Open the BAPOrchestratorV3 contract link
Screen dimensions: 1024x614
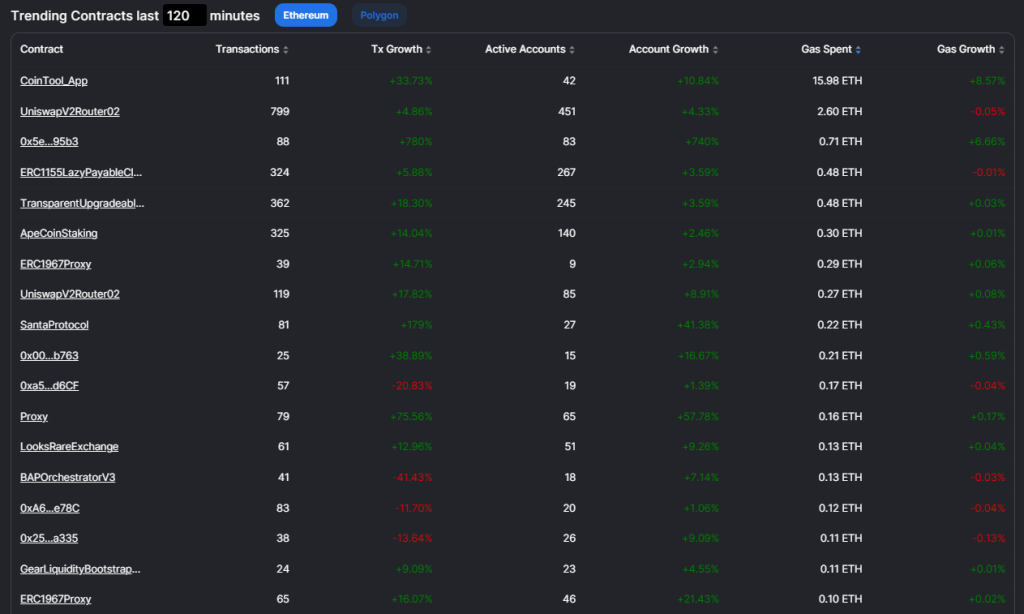(x=67, y=477)
